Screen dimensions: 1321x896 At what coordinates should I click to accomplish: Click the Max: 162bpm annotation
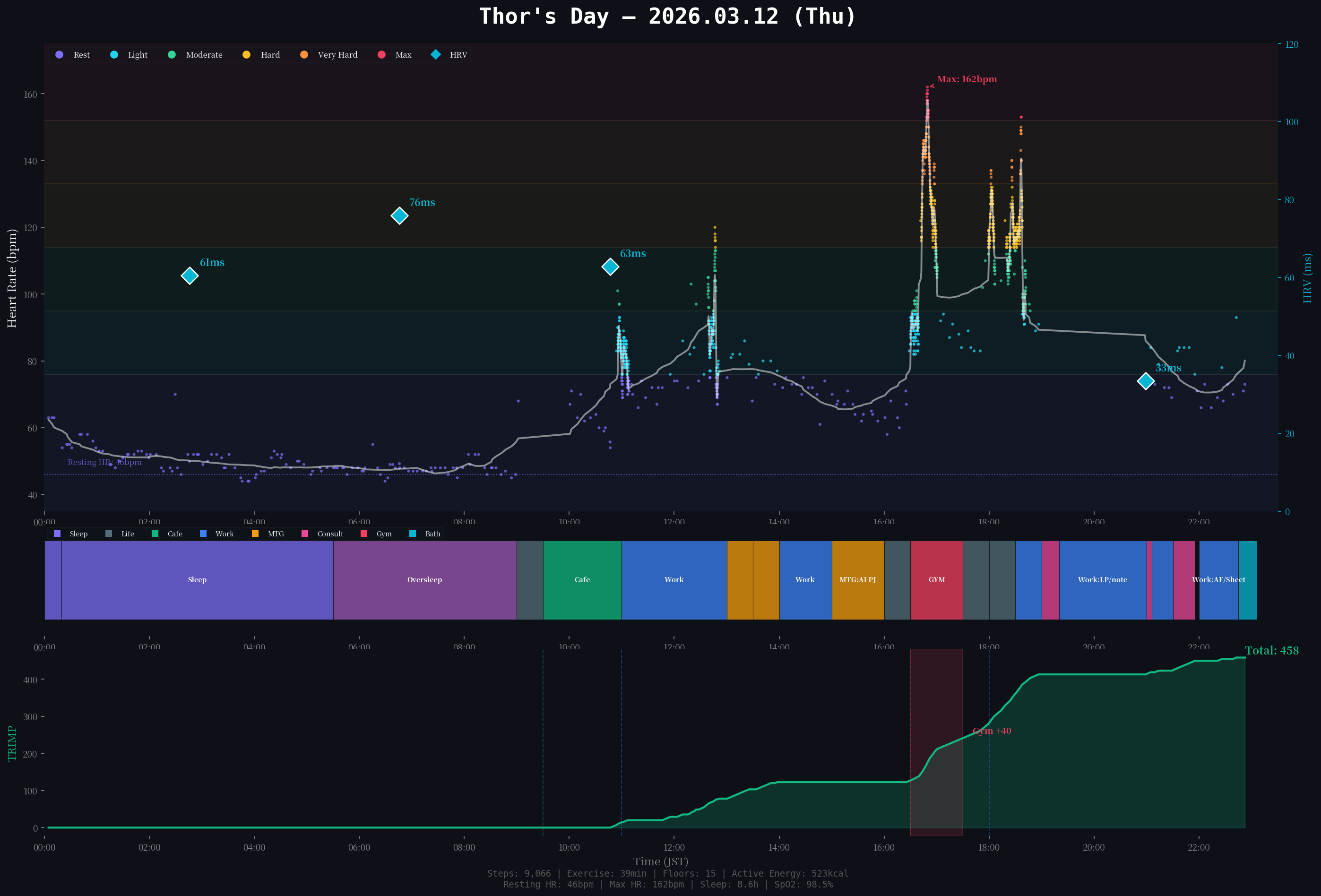pos(967,79)
